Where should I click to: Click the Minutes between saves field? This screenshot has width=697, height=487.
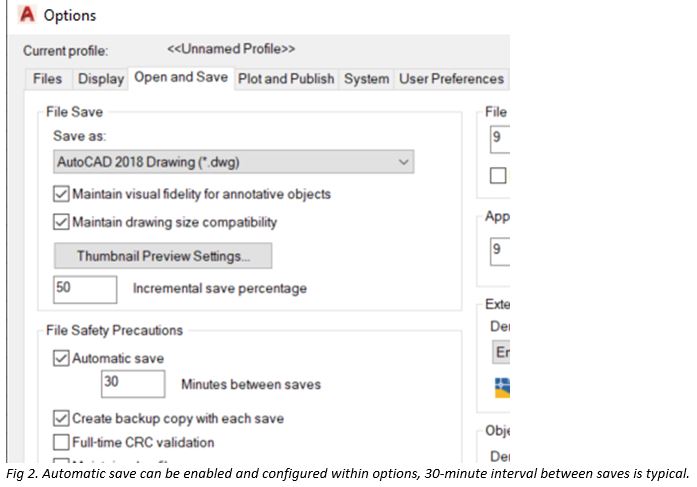click(x=133, y=383)
